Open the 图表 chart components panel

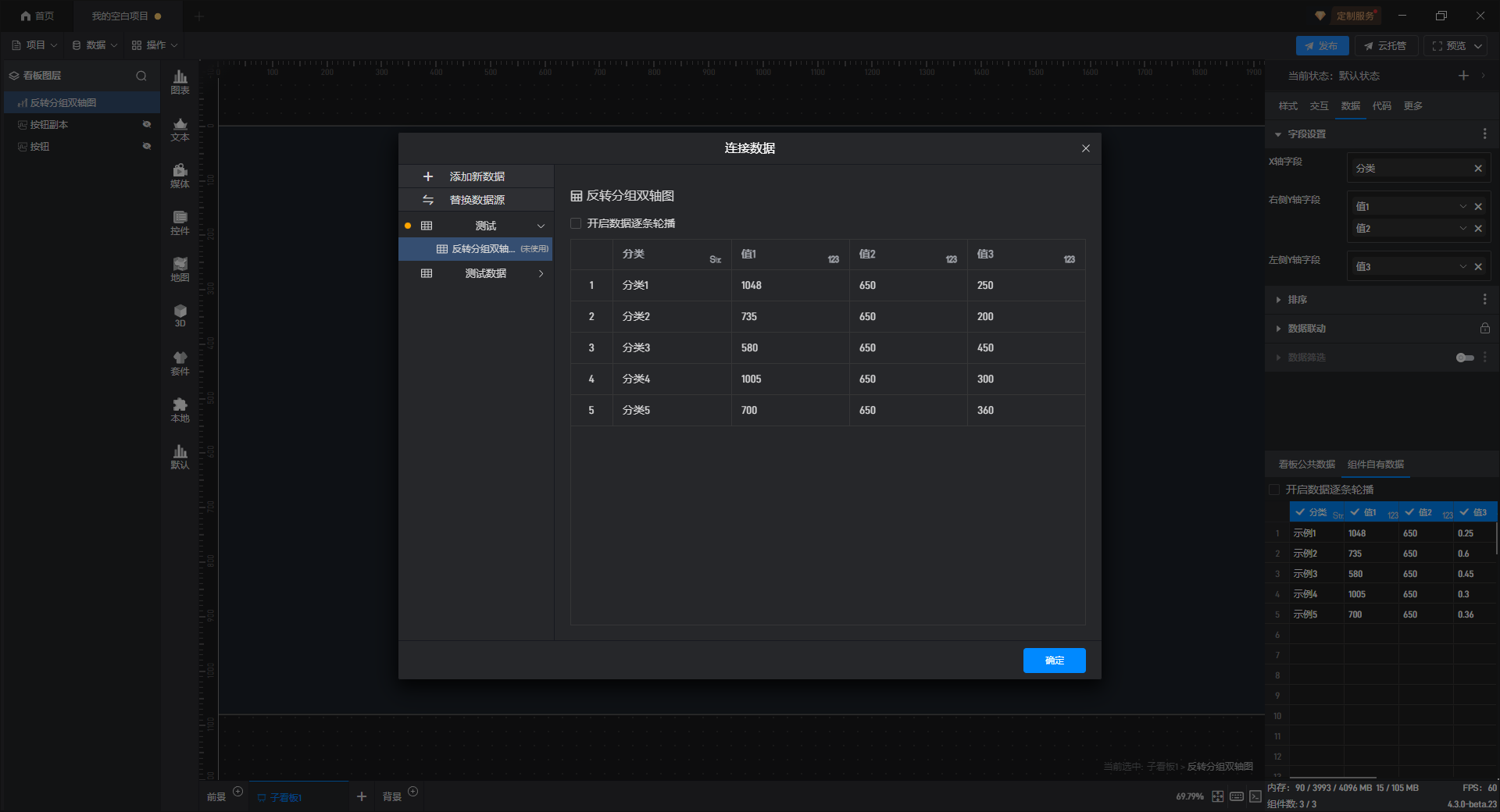pos(180,81)
